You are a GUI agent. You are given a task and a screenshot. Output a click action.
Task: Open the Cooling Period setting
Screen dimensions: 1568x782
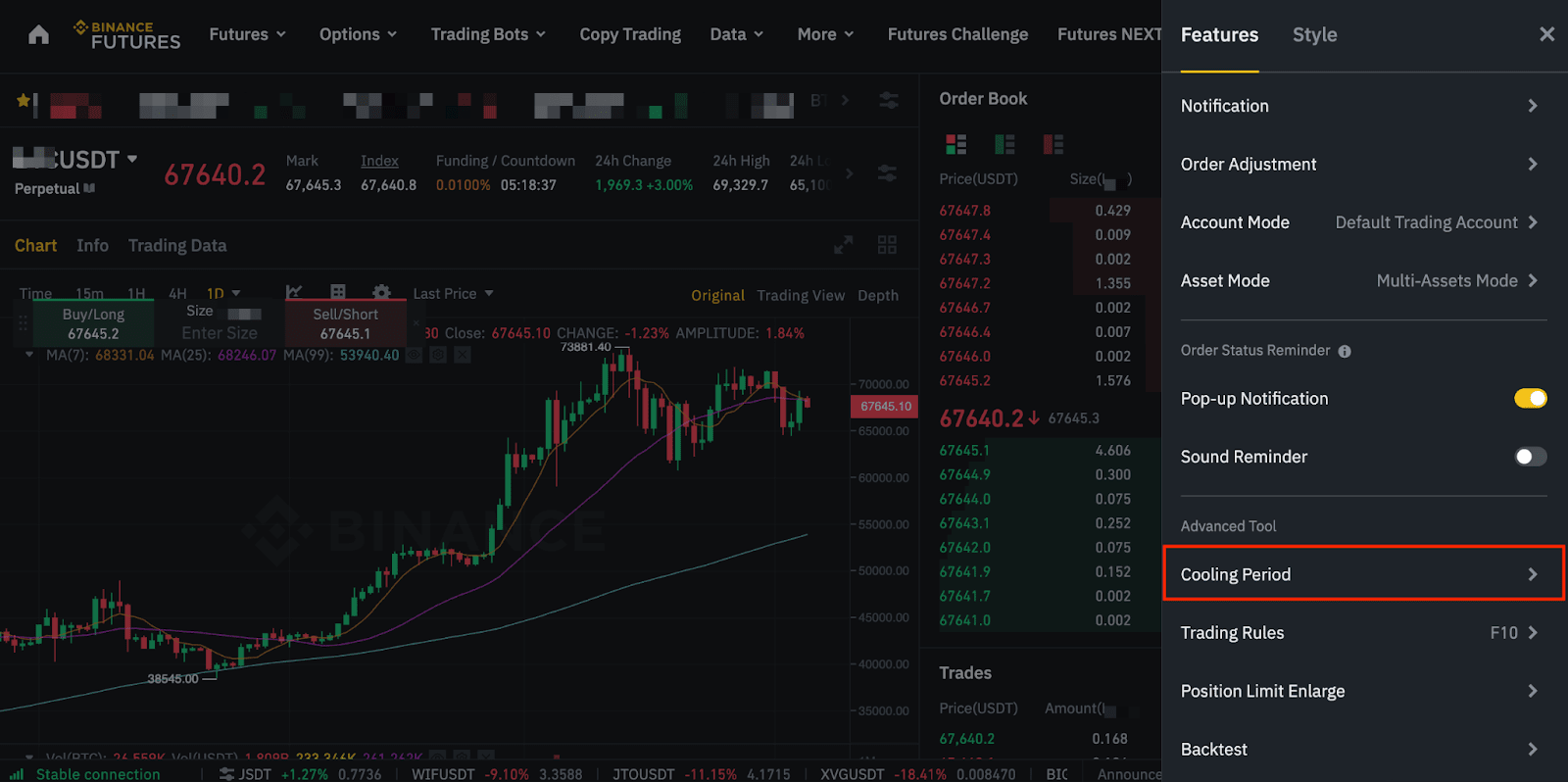1363,574
